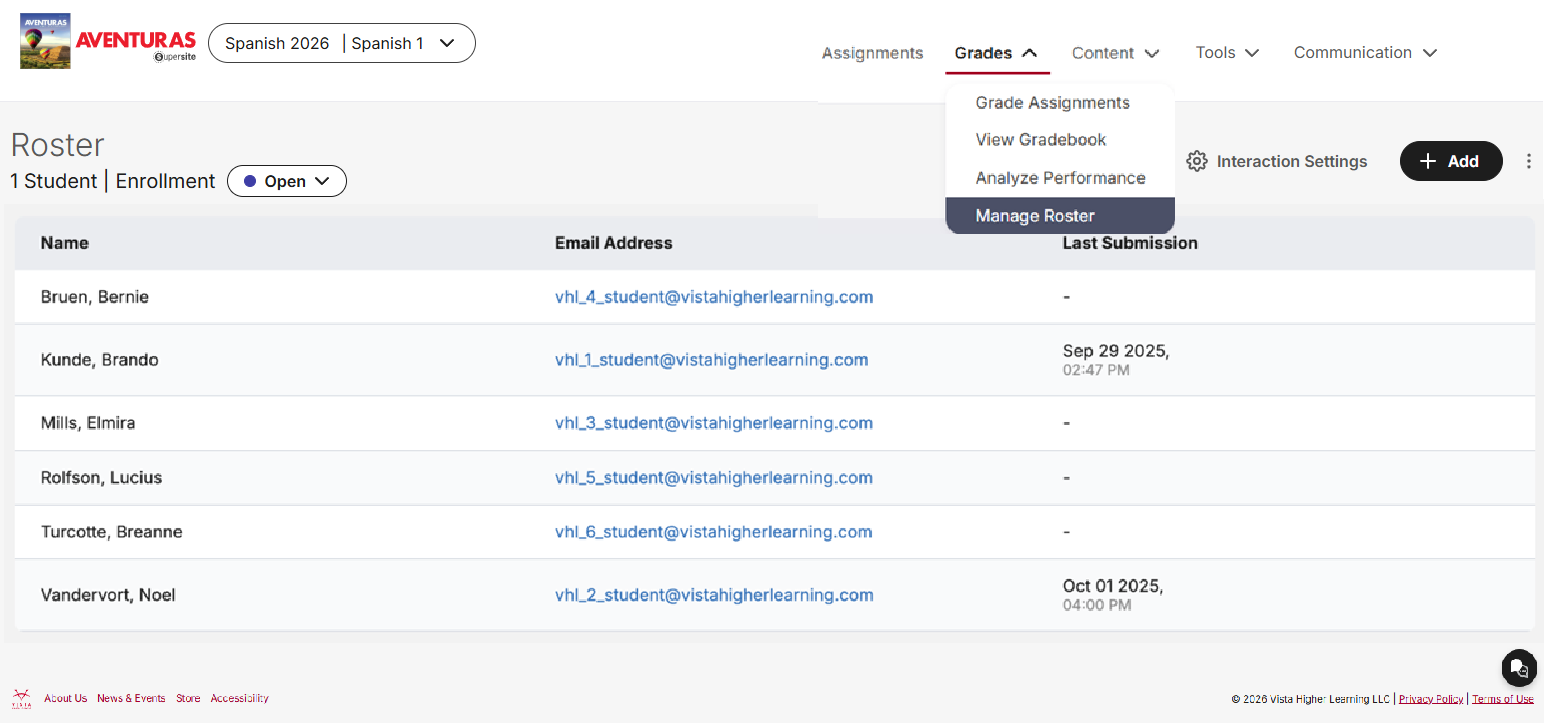
Task: Open the Assignments tab
Action: pos(872,53)
